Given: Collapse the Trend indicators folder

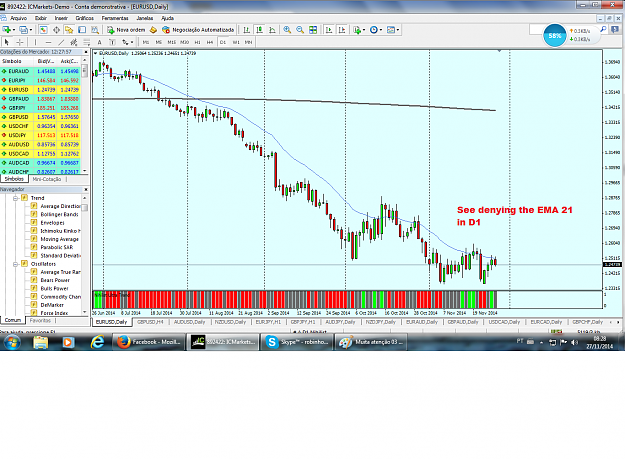Looking at the screenshot, I should (x=16, y=198).
